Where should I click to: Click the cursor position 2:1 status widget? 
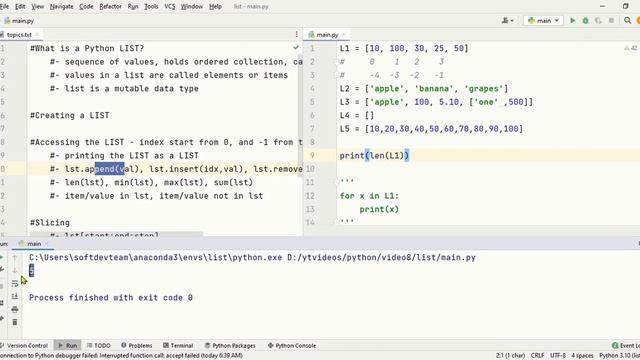click(x=510, y=356)
